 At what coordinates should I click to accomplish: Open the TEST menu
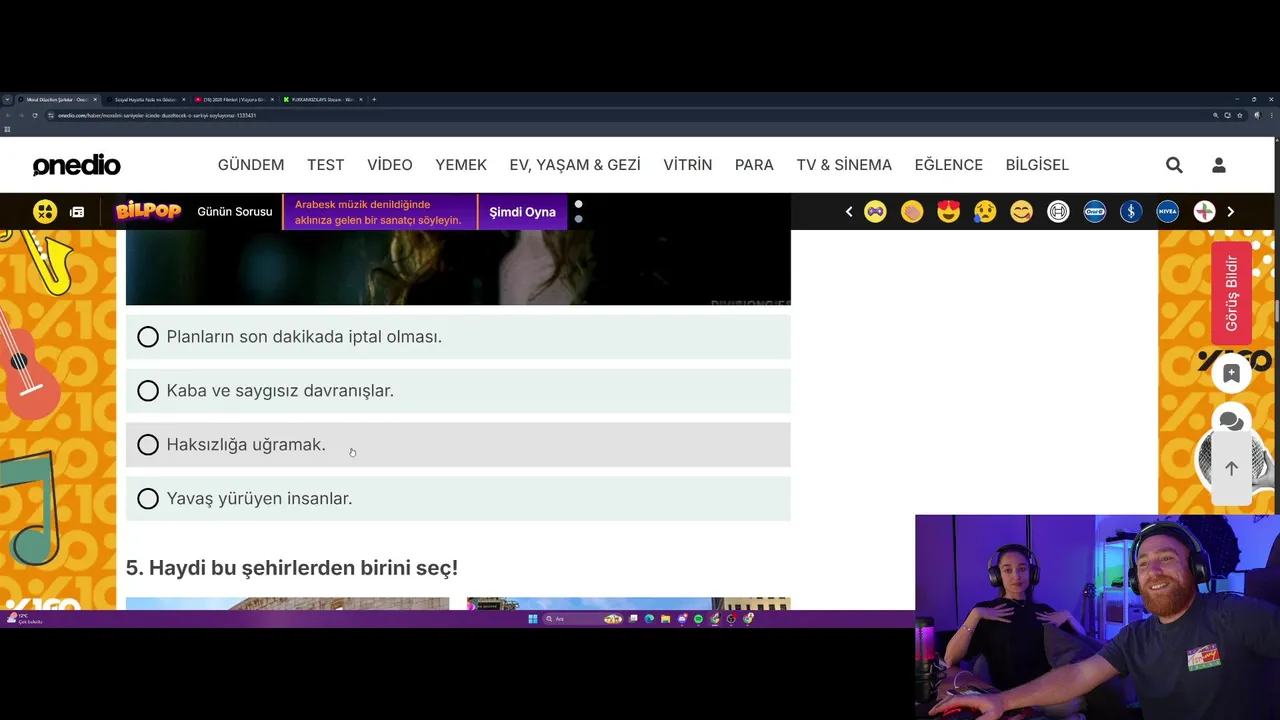point(325,165)
